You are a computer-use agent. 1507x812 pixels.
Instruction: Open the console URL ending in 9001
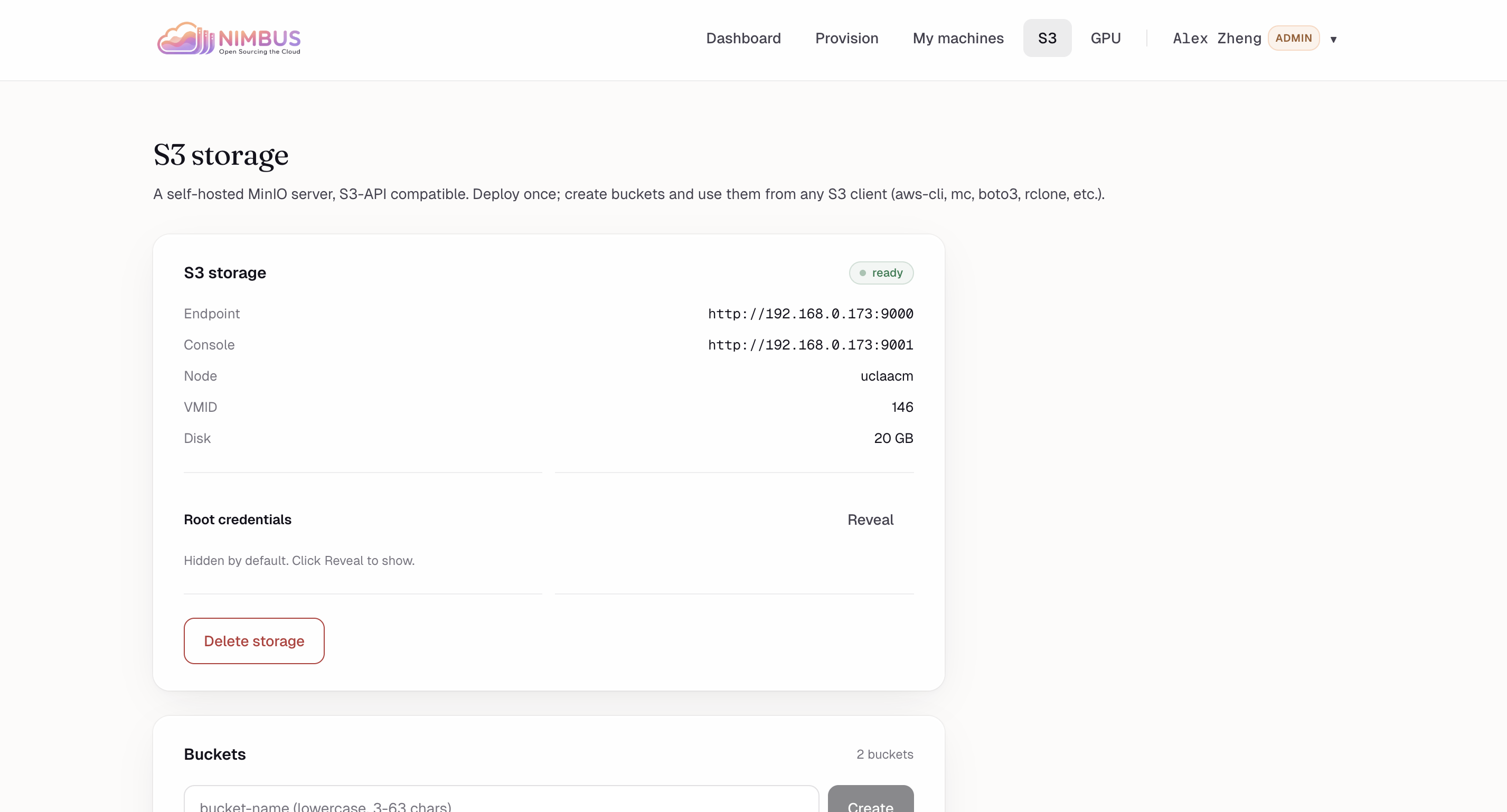810,345
